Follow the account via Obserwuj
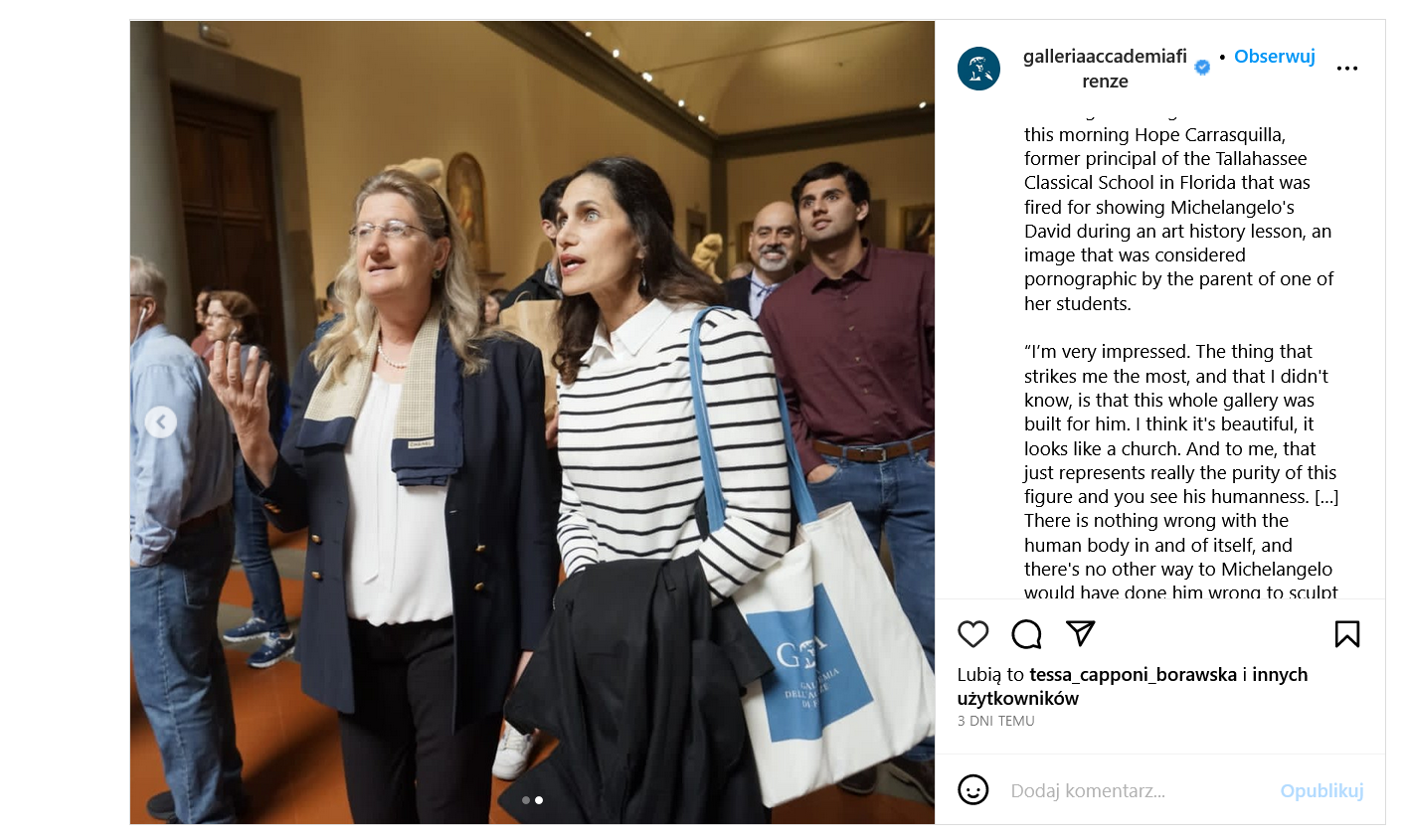 point(1275,57)
